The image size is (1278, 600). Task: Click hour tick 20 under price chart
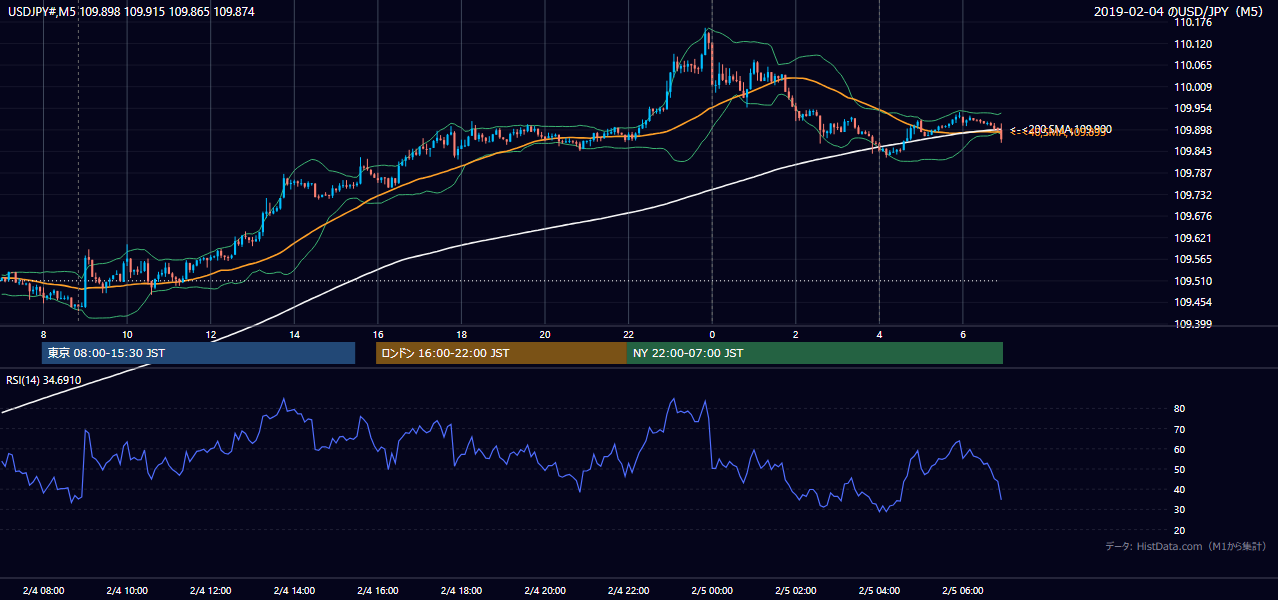coord(545,334)
